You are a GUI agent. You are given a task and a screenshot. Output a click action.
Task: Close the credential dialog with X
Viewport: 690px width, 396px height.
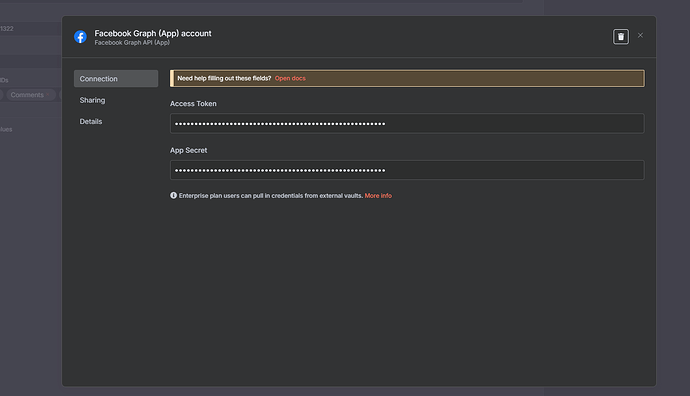[640, 35]
